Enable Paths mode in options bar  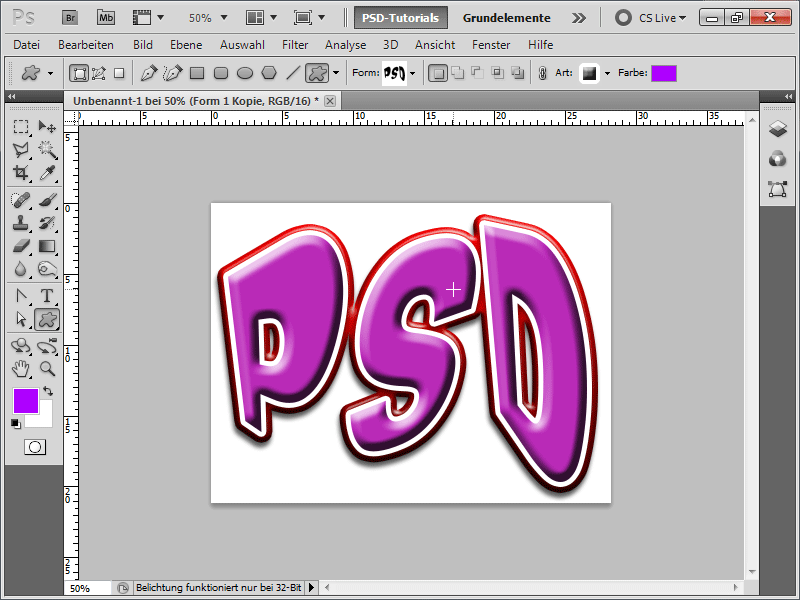pos(98,73)
